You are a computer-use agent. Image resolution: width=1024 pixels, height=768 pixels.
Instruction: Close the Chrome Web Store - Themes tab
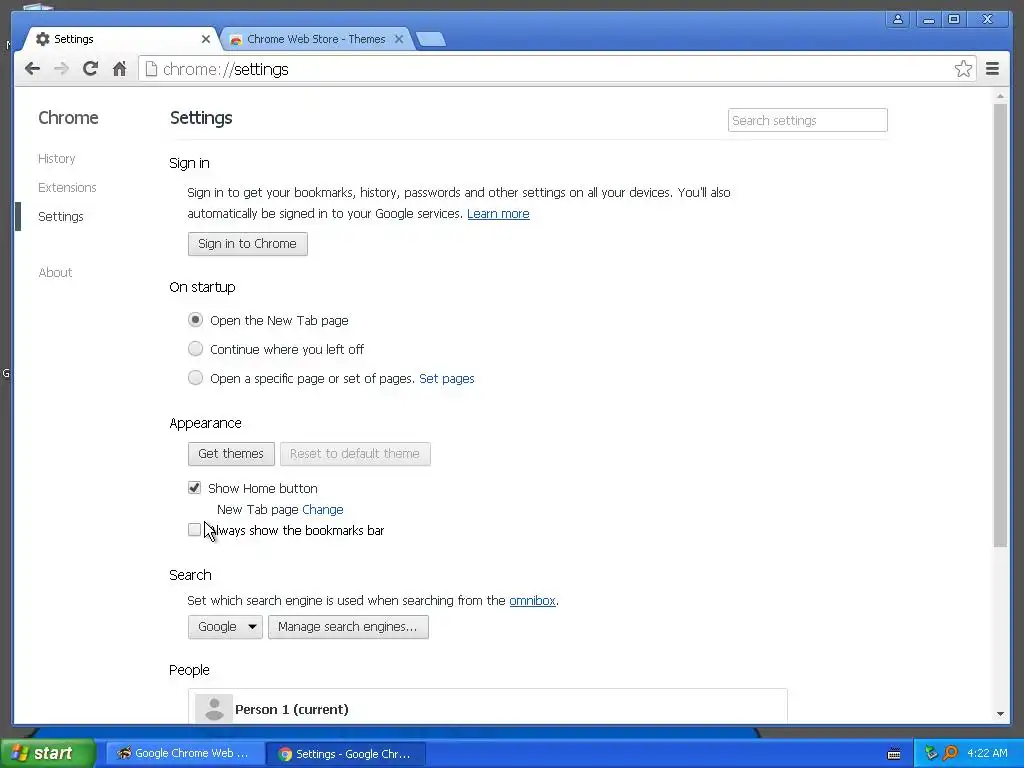[399, 39]
